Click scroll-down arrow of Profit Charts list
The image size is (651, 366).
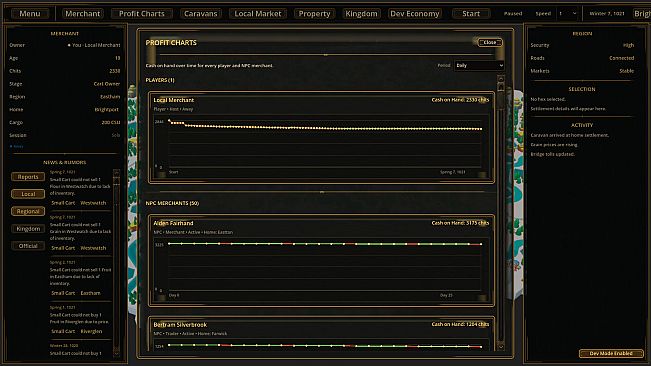coord(501,346)
